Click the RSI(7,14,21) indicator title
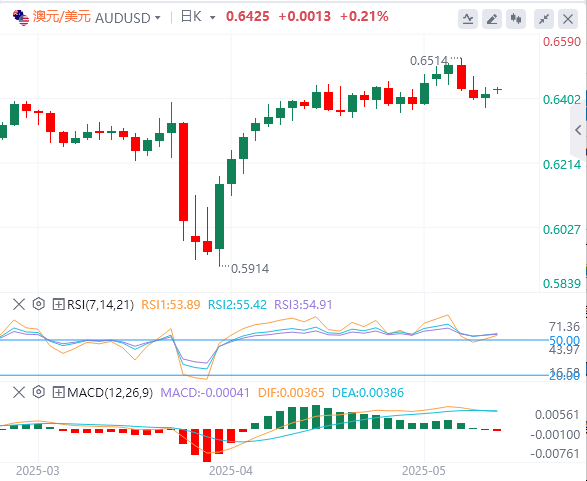 [100, 305]
